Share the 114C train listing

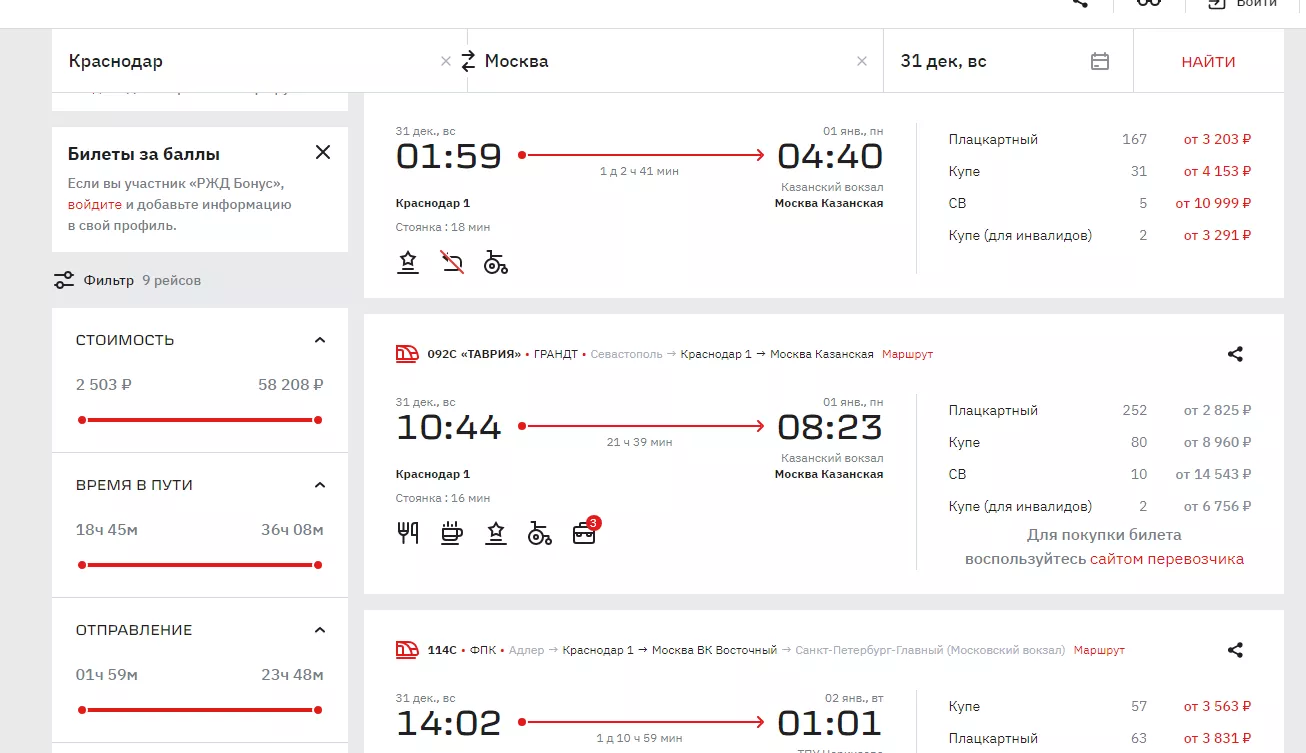[x=1235, y=650]
